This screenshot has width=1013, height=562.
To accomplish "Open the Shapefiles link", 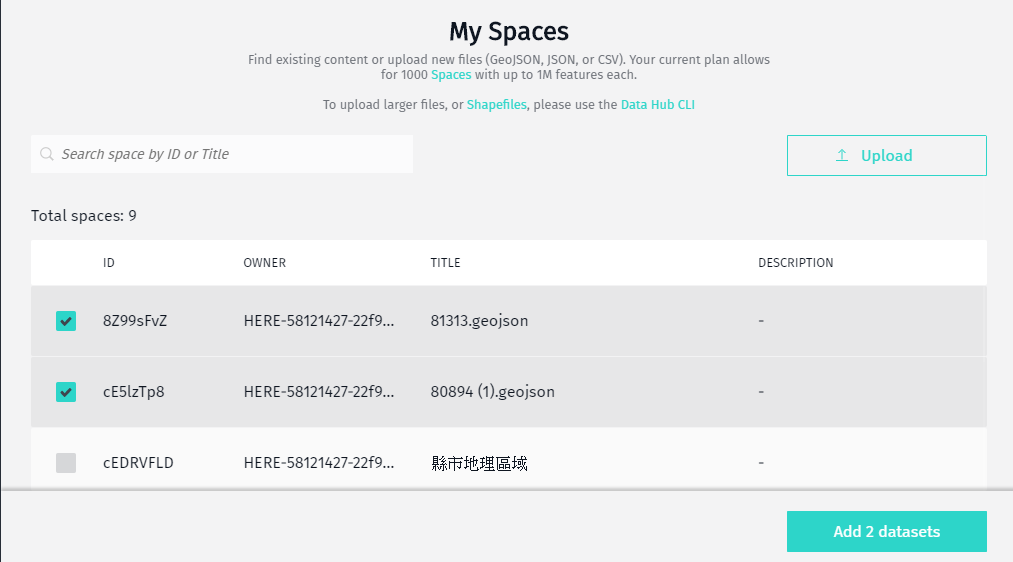I will point(496,104).
